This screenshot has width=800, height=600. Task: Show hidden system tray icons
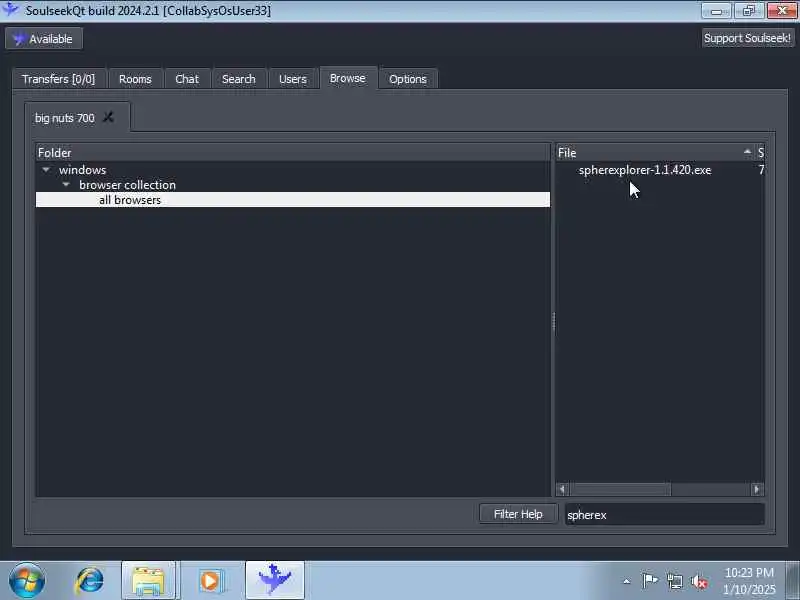coord(627,581)
